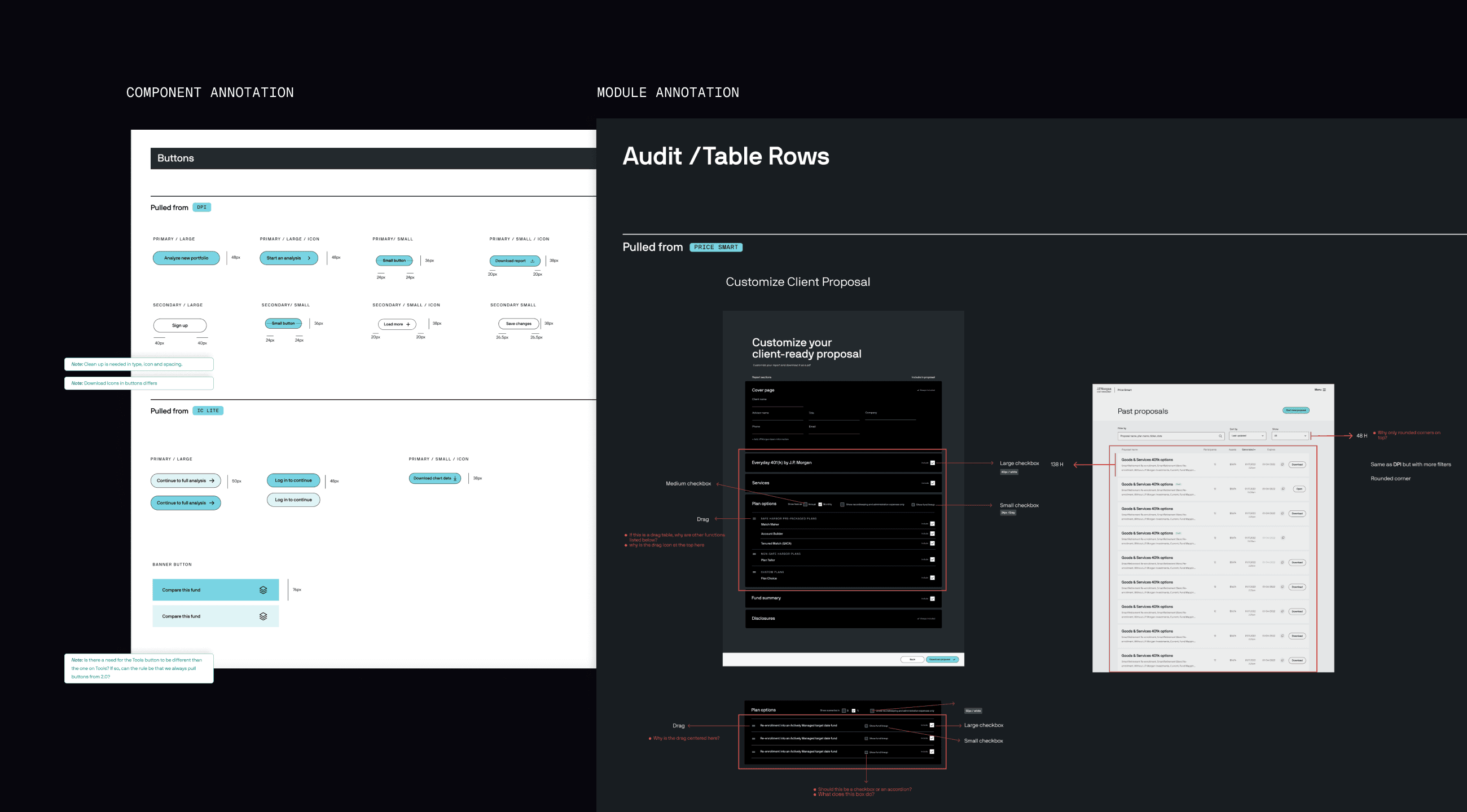Image resolution: width=1467 pixels, height=812 pixels.
Task: Toggle the Include checkbox for Everyday 401(k) by J.P. Morgan
Action: (932, 462)
